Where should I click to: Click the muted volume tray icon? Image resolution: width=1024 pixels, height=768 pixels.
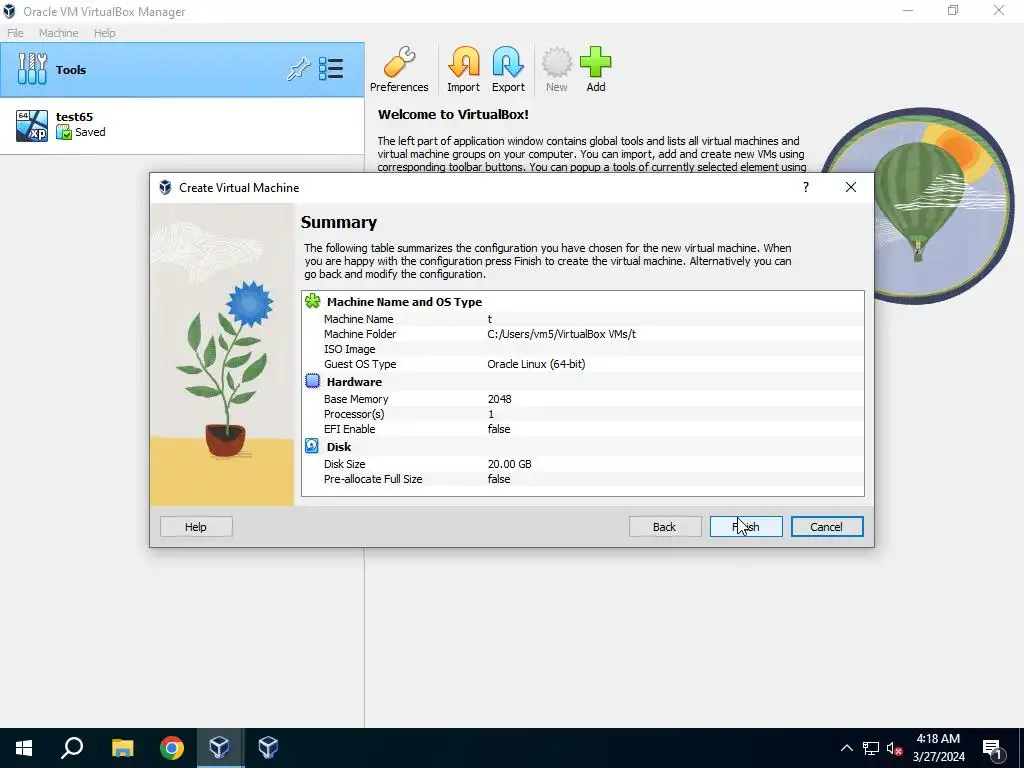(895, 748)
